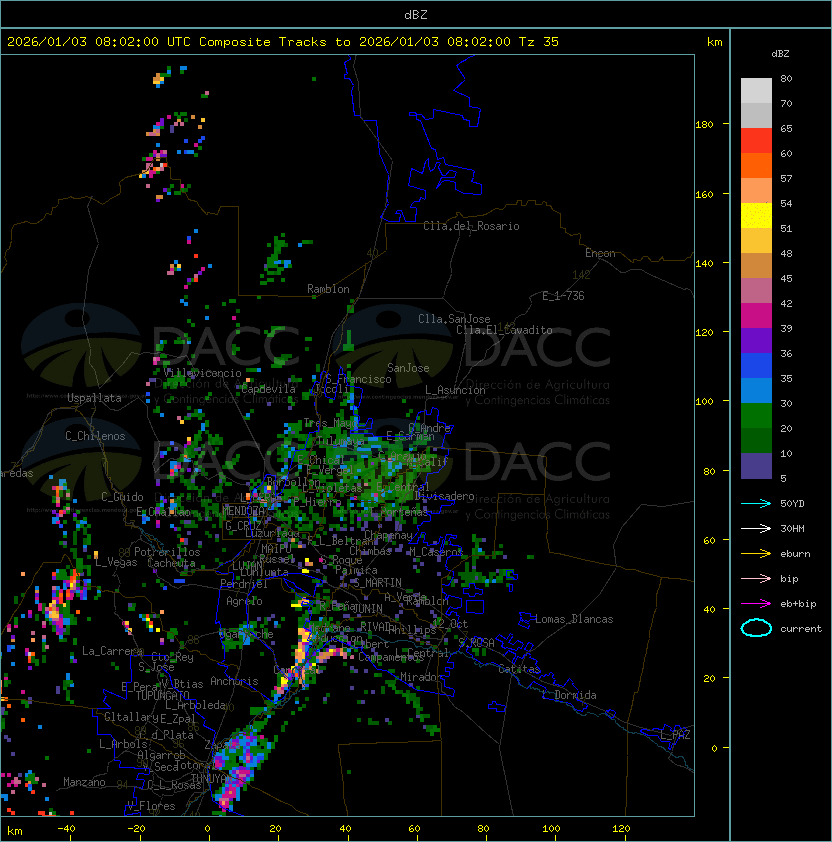
Task: Click the 'Capdevila' map label
Action: point(269,389)
